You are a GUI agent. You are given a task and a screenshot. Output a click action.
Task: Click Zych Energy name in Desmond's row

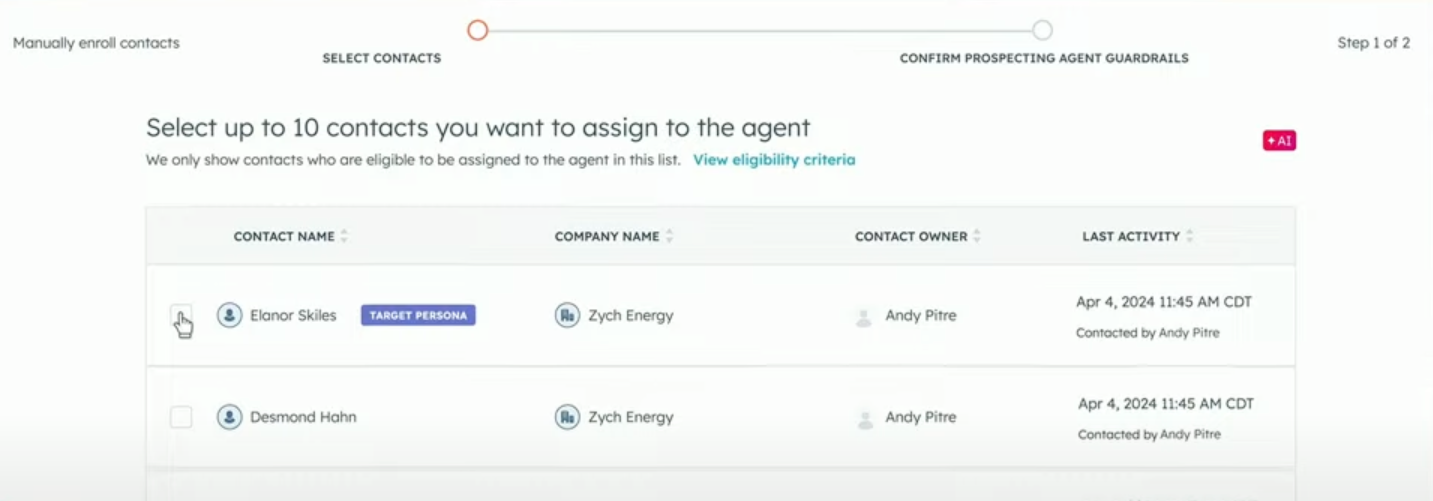click(631, 417)
